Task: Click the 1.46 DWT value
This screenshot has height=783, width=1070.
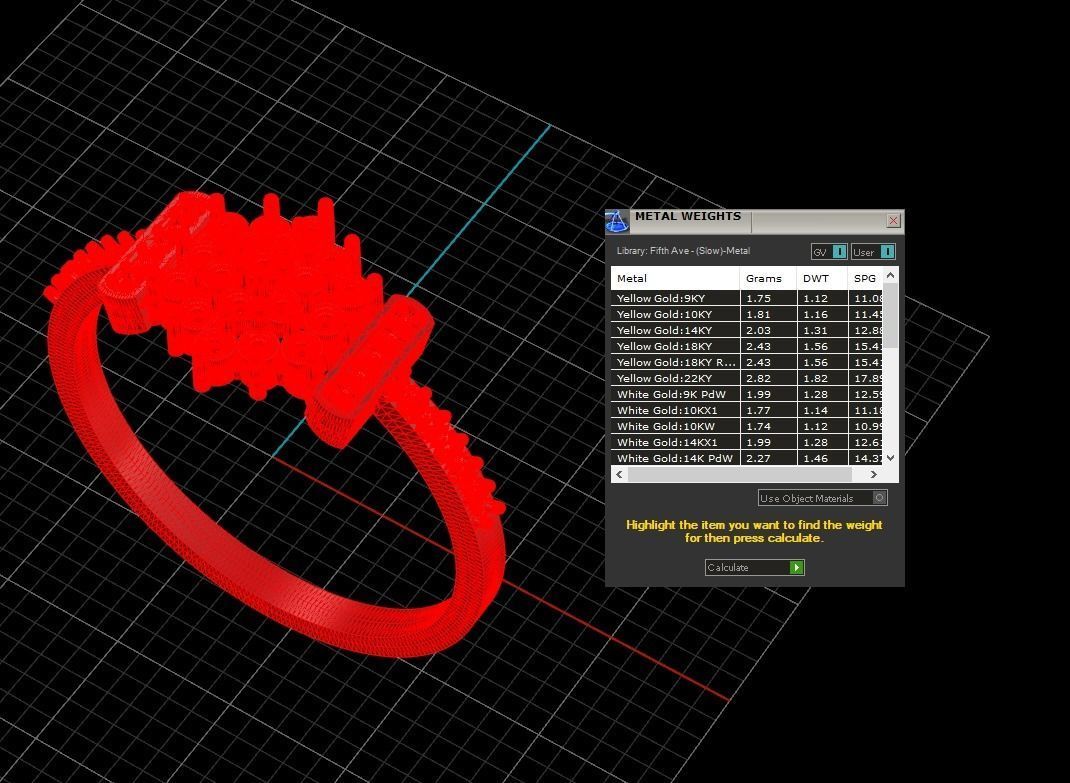Action: [x=815, y=458]
